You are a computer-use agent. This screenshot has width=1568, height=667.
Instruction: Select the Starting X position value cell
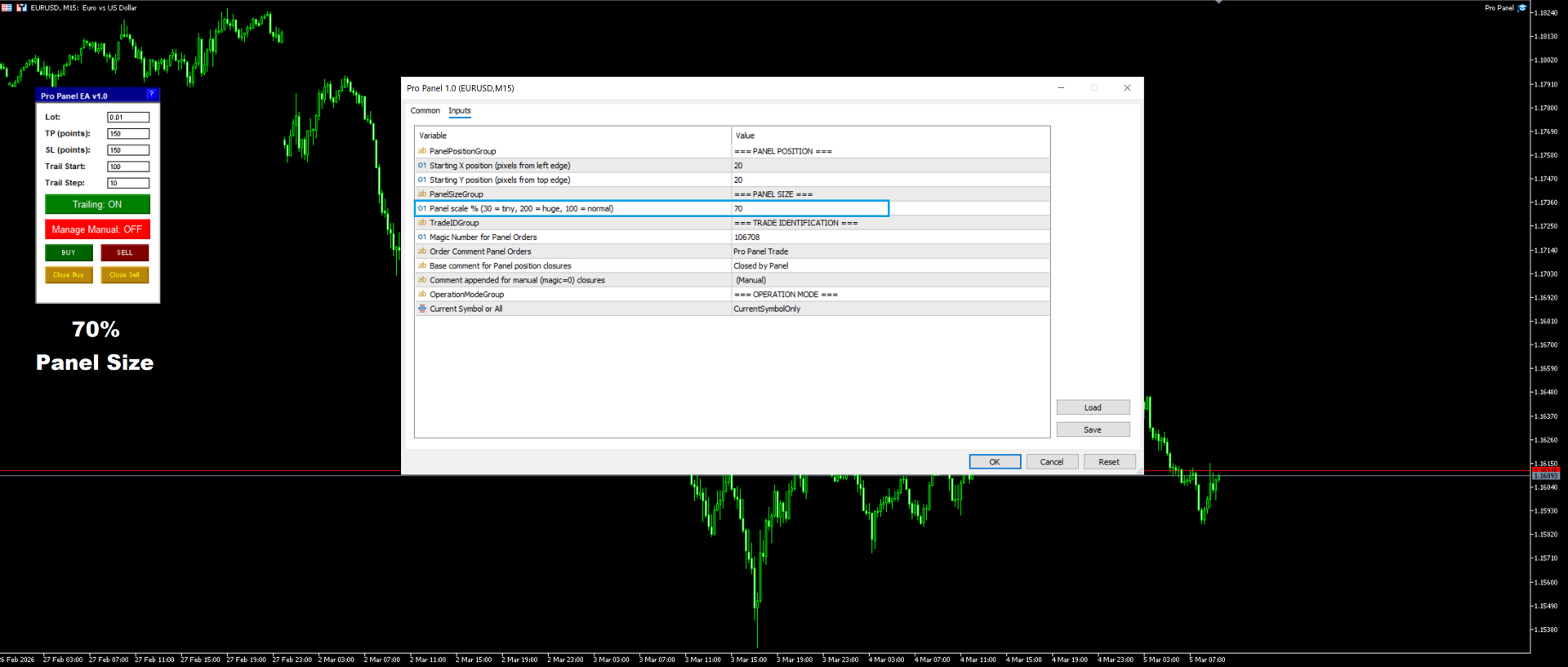coord(890,166)
